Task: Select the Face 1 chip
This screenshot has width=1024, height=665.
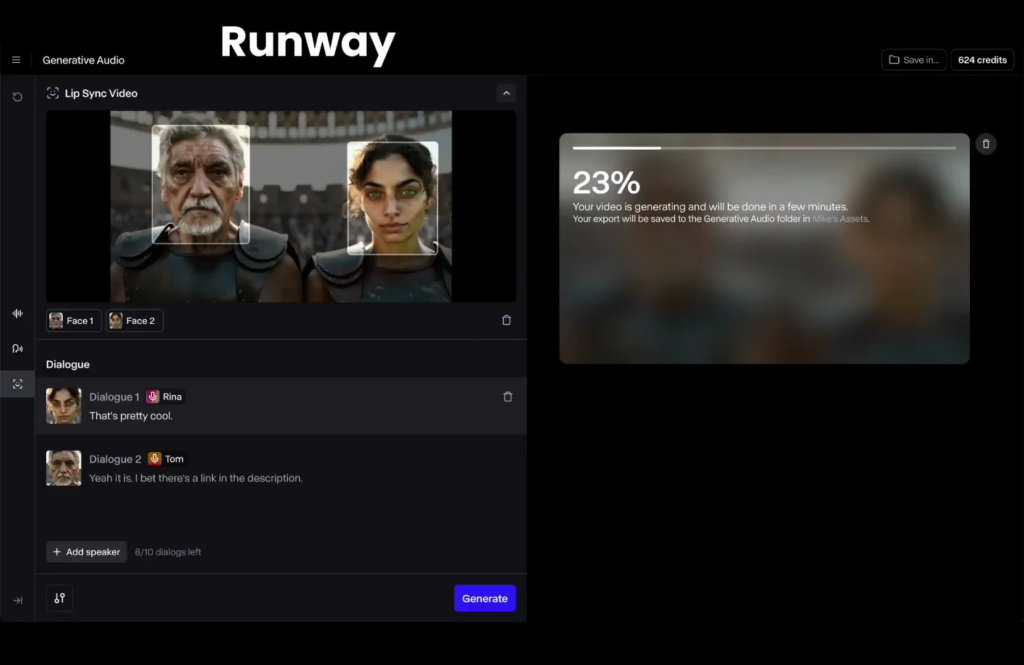Action: [73, 321]
